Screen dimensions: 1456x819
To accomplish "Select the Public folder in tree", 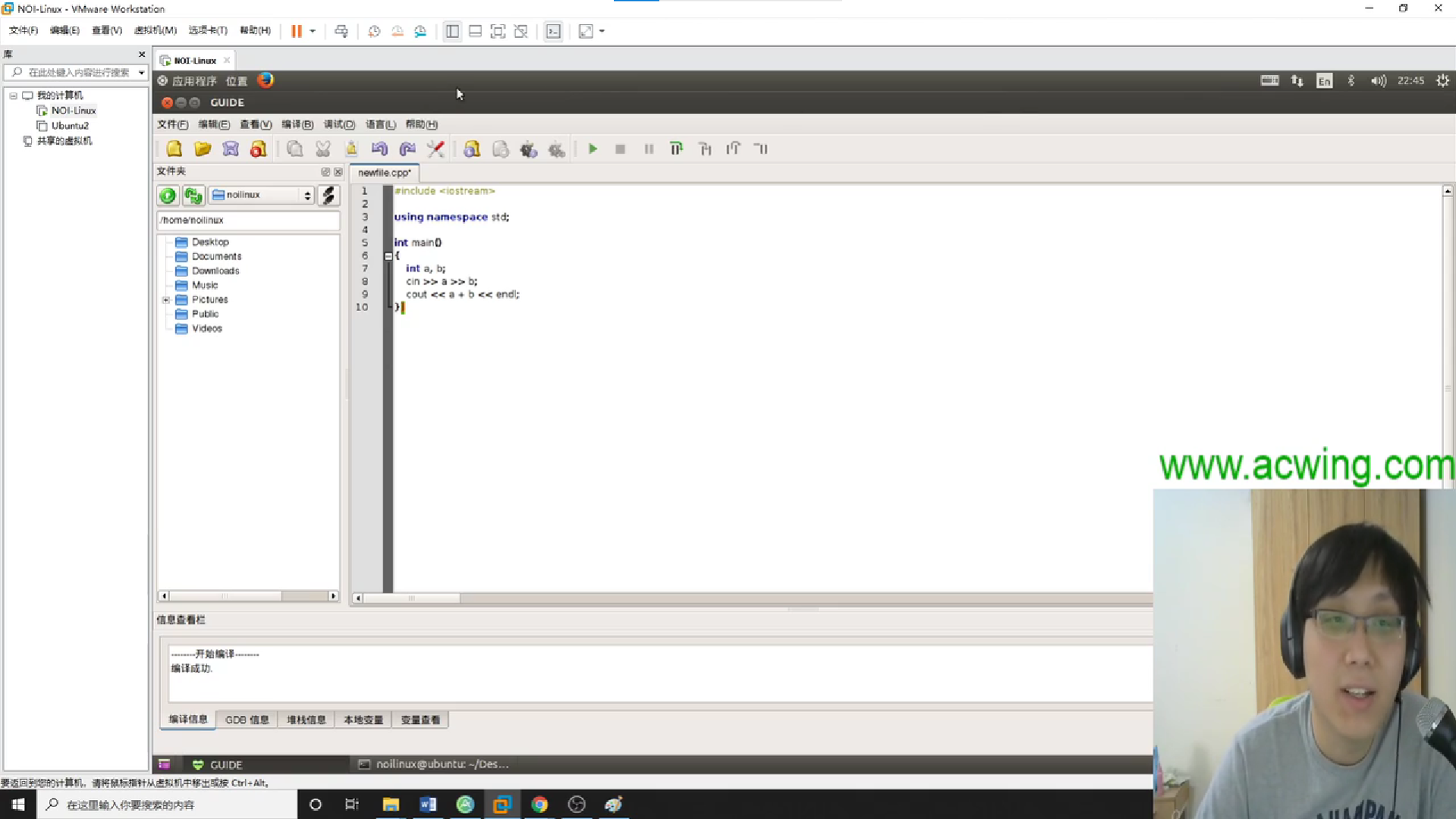I will (205, 314).
